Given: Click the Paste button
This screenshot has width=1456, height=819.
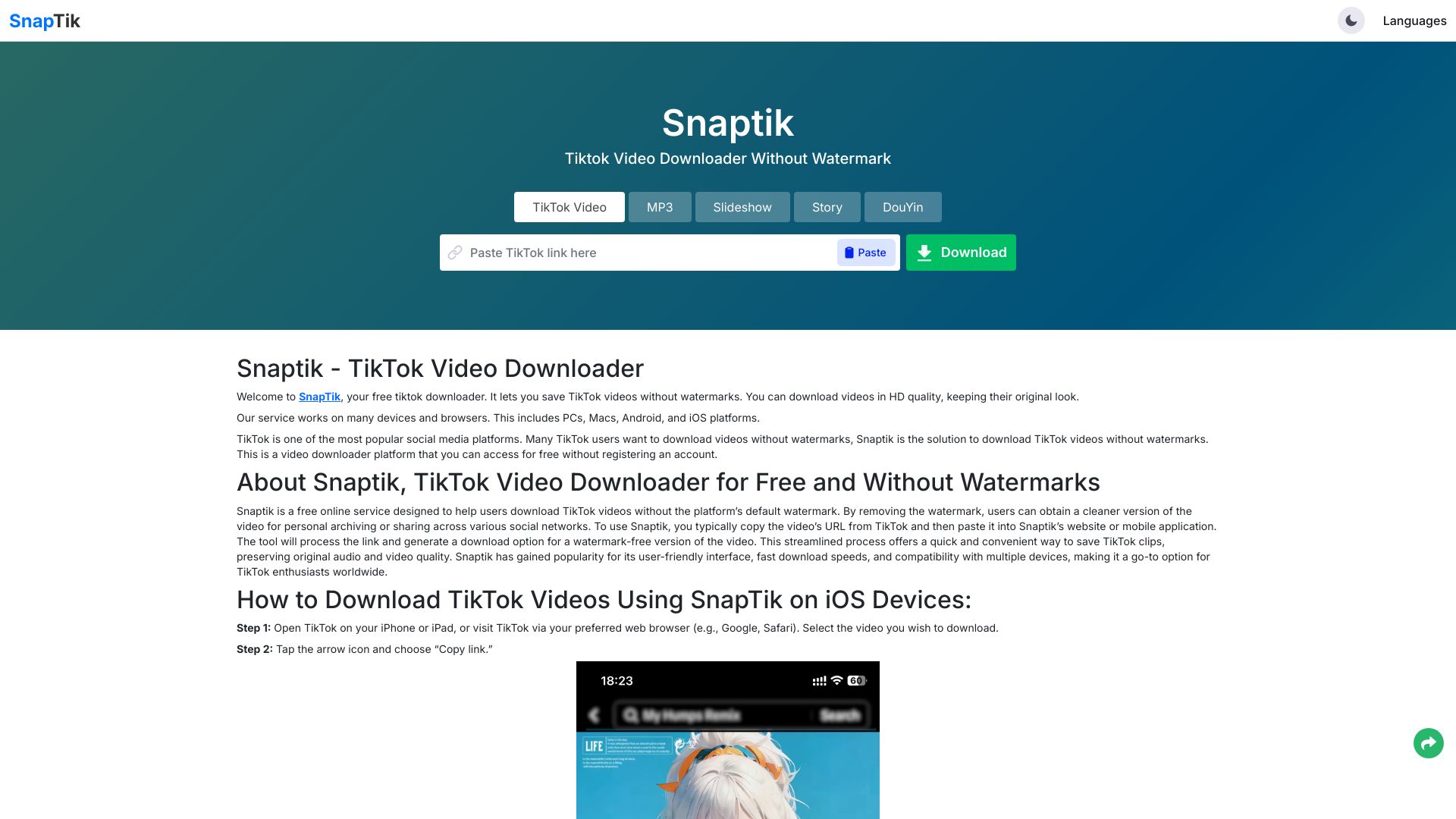Looking at the screenshot, I should (865, 253).
